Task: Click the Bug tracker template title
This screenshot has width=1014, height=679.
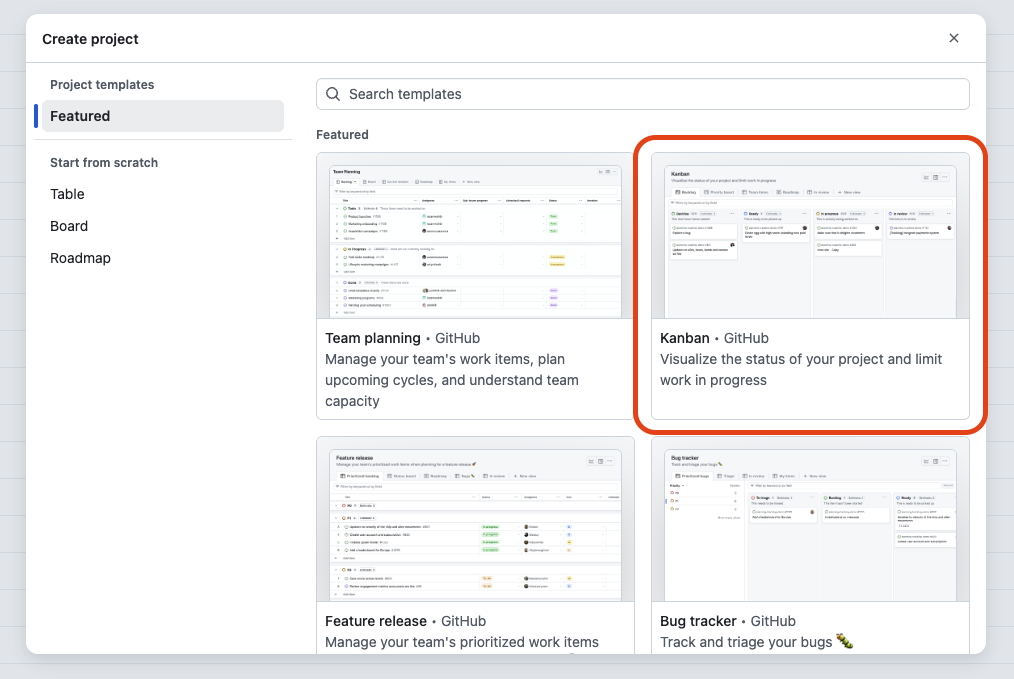Action: (x=698, y=621)
